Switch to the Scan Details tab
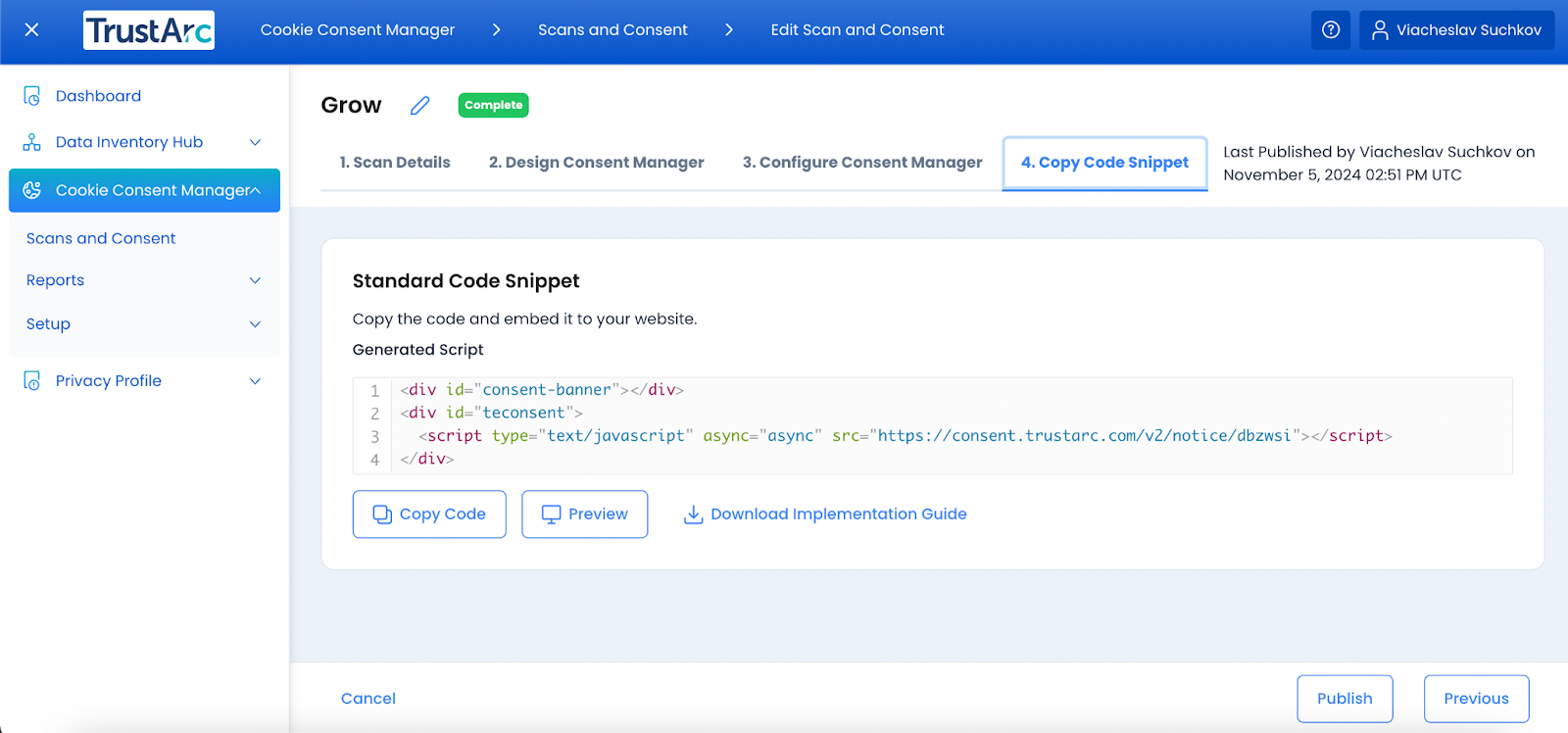 tap(395, 163)
